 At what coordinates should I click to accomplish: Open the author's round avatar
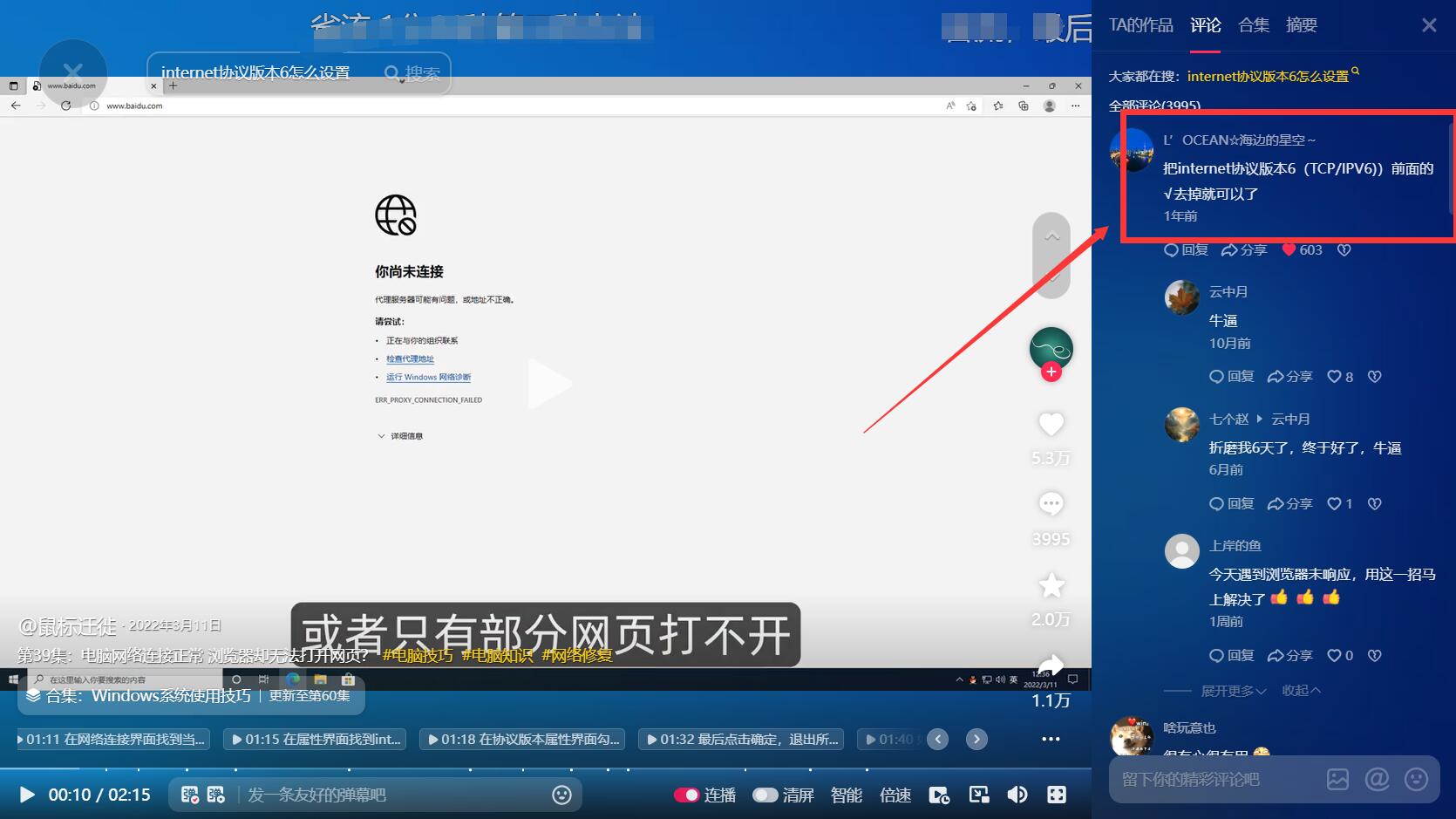(x=1051, y=348)
